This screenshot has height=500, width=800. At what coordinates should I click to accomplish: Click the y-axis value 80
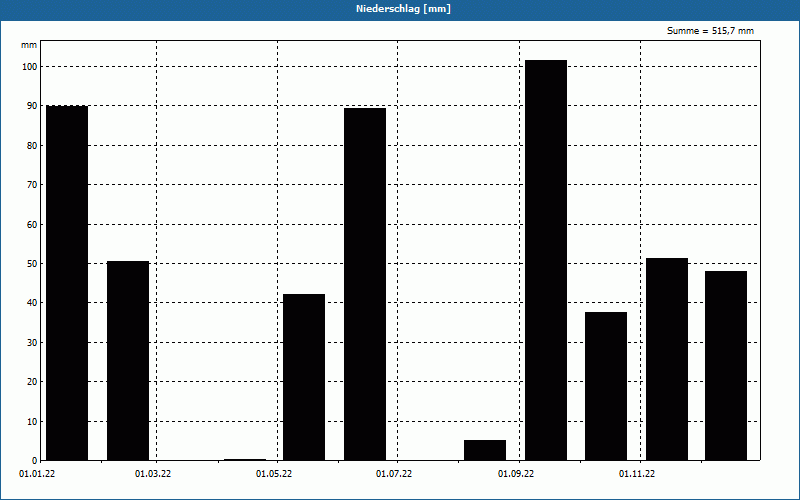coord(33,145)
